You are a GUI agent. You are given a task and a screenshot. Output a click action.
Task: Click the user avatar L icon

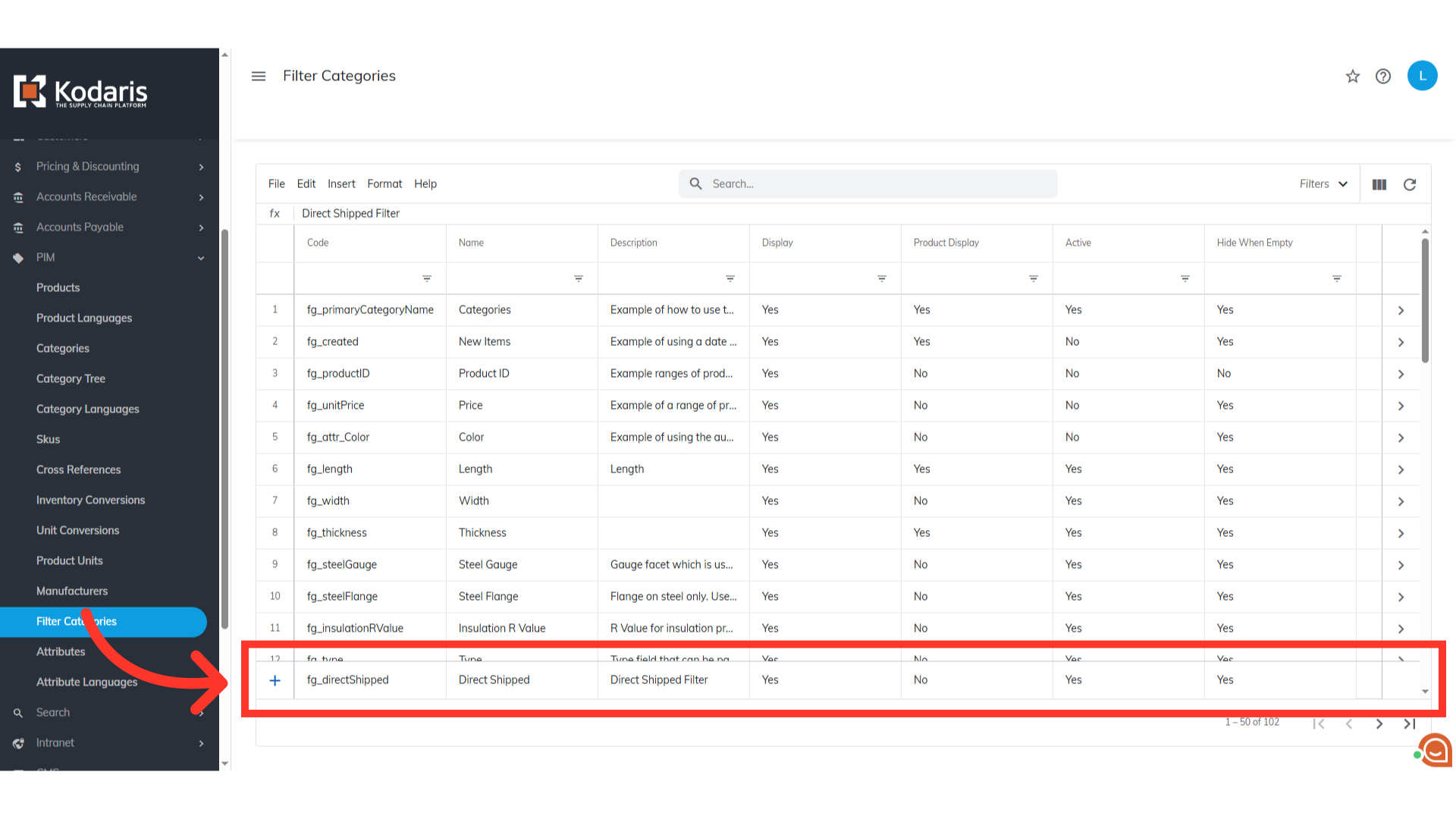coord(1422,76)
